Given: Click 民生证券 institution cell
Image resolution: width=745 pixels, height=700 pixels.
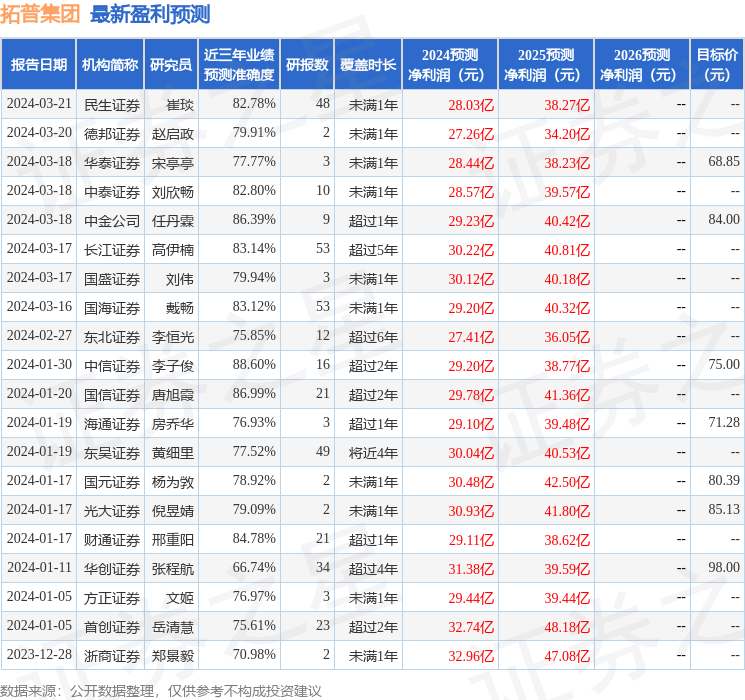Looking at the screenshot, I should tap(112, 105).
